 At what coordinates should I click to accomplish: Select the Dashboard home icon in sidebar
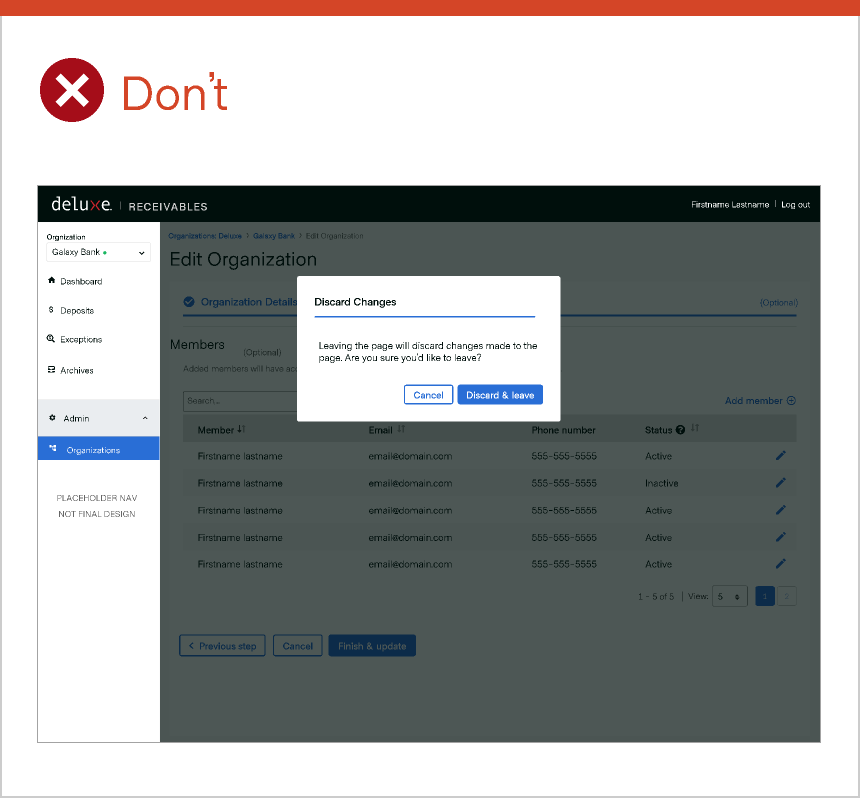[x=51, y=281]
